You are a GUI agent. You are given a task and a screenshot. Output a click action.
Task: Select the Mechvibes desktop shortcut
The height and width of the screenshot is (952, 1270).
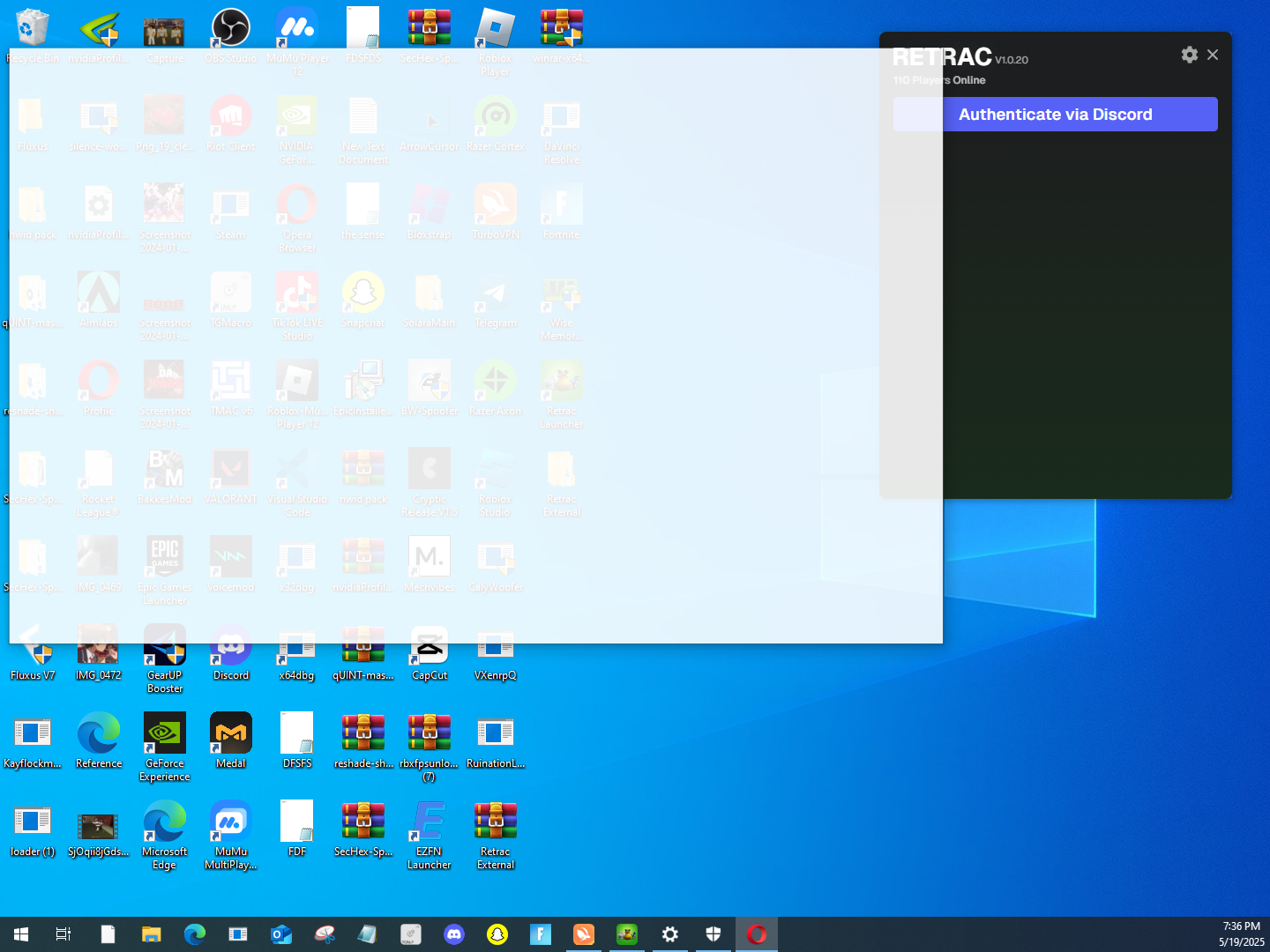pos(430,565)
